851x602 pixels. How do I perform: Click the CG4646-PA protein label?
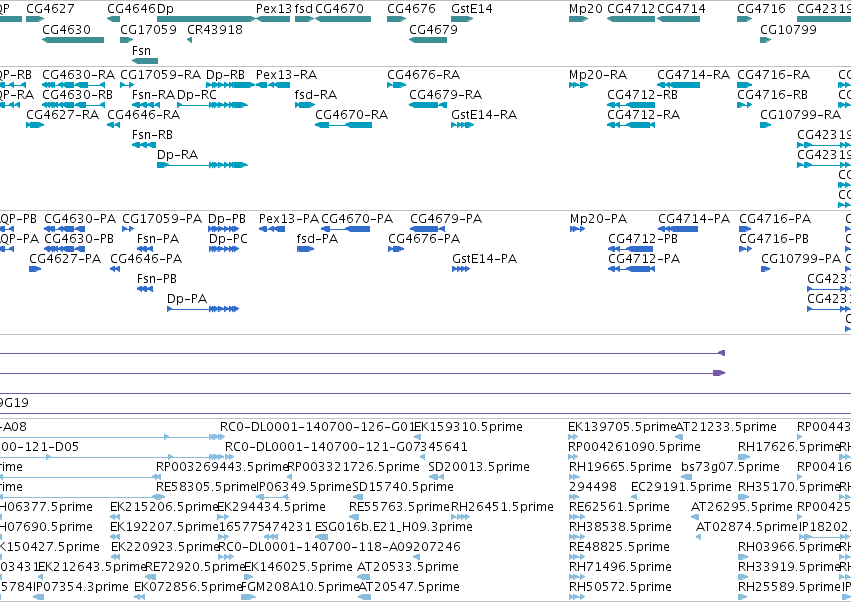tap(147, 259)
